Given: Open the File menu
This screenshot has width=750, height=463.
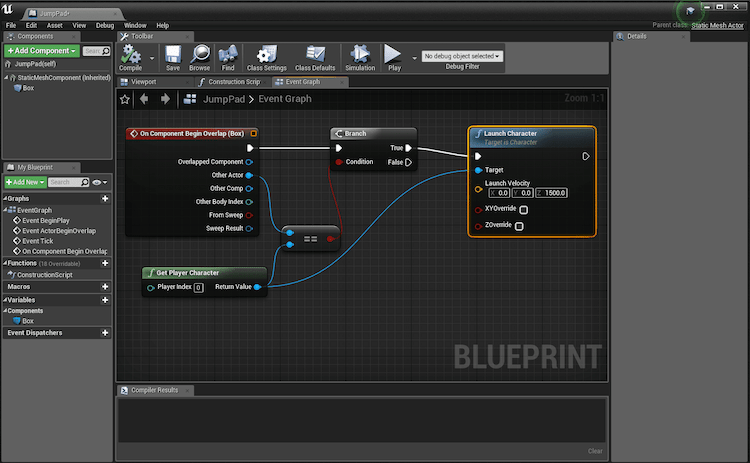Looking at the screenshot, I should pyautogui.click(x=11, y=25).
